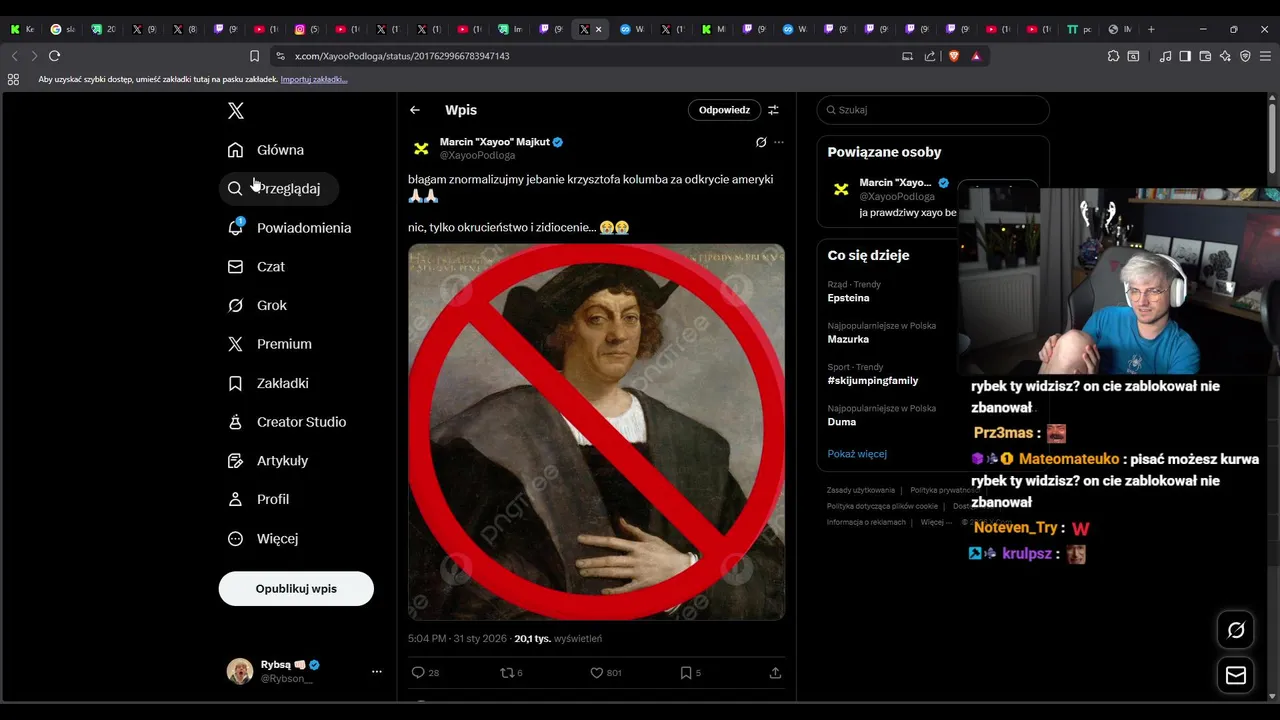Click Grok icon on the post
Viewport: 1280px width, 720px height.
(761, 142)
